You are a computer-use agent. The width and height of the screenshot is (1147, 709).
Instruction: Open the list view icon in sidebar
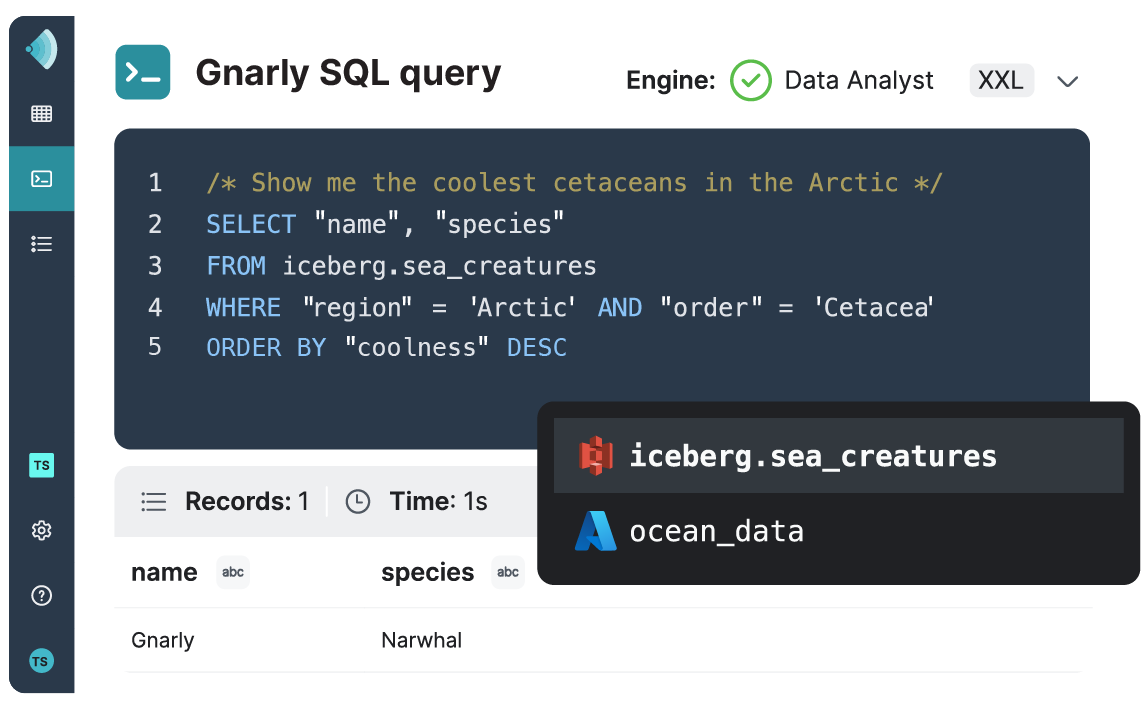click(x=42, y=244)
